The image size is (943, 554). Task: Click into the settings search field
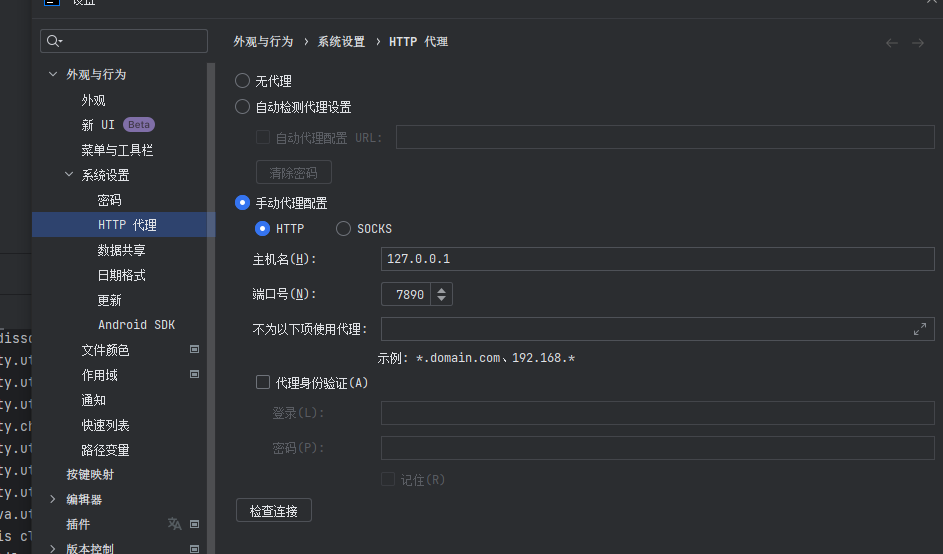(124, 41)
